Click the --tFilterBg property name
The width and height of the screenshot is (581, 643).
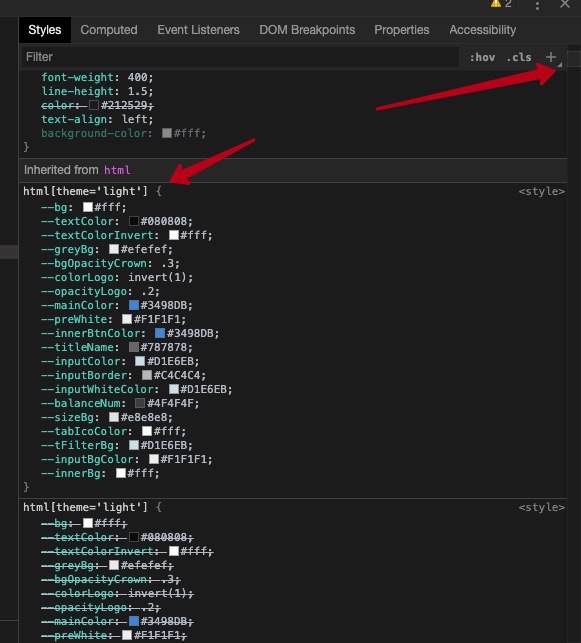pos(77,445)
